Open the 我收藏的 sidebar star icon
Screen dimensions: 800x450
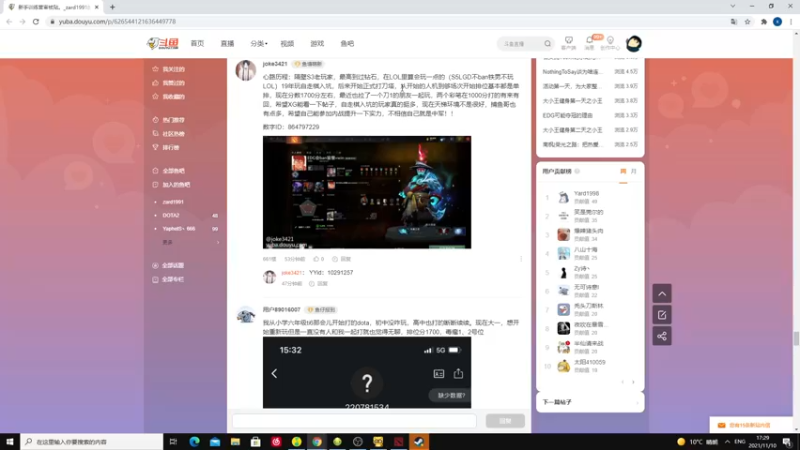pyautogui.click(x=156, y=96)
